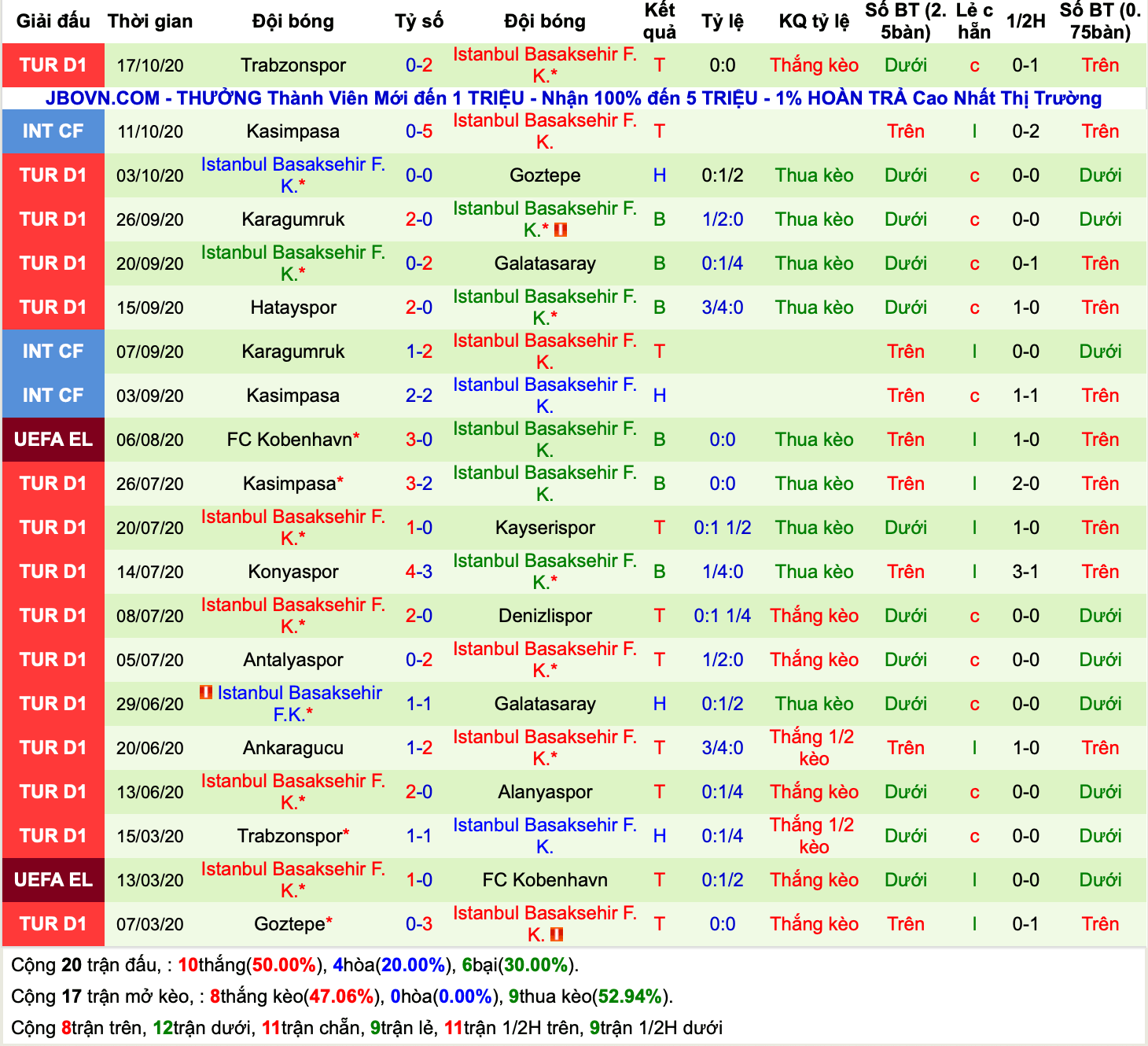The height and width of the screenshot is (1046, 1148).
Task: Click the INT CF badge for 11/10/20
Action: point(53,131)
